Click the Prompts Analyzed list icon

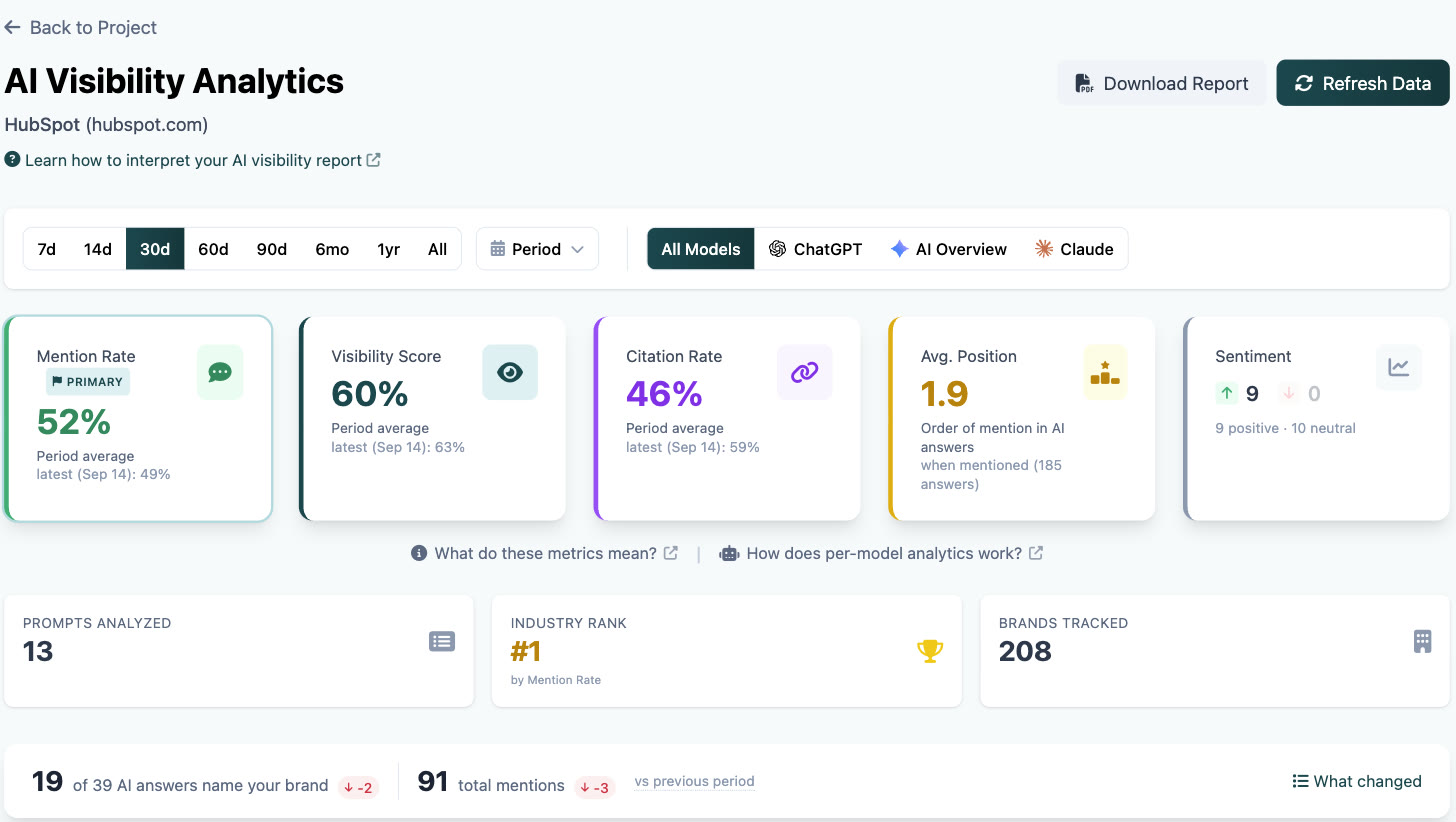(x=442, y=642)
